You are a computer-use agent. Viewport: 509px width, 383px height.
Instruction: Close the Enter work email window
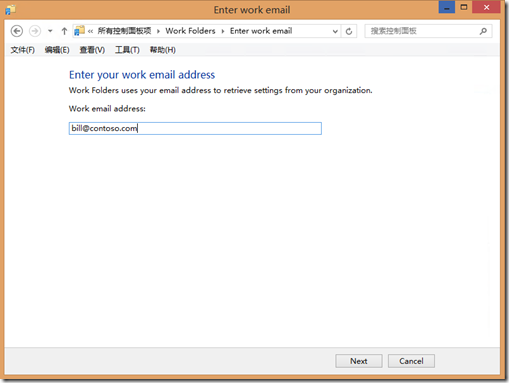486,7
